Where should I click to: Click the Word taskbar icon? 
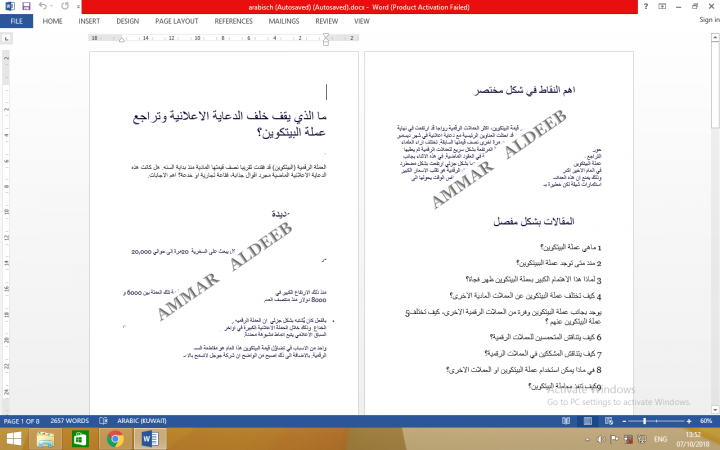[150, 439]
